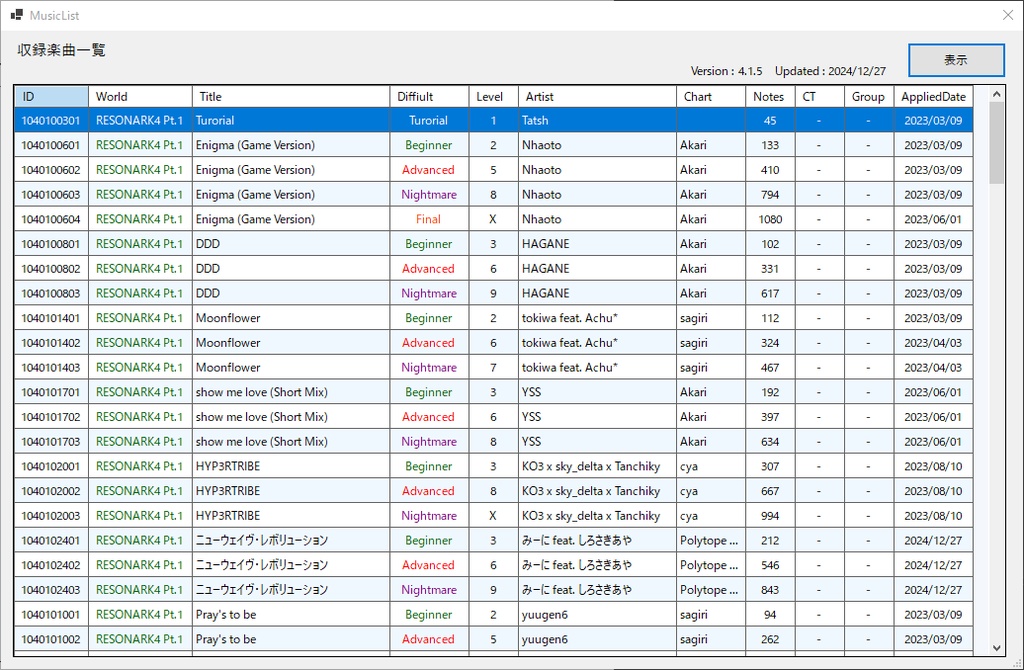Select the Enigma Final difficulty row

300,218
